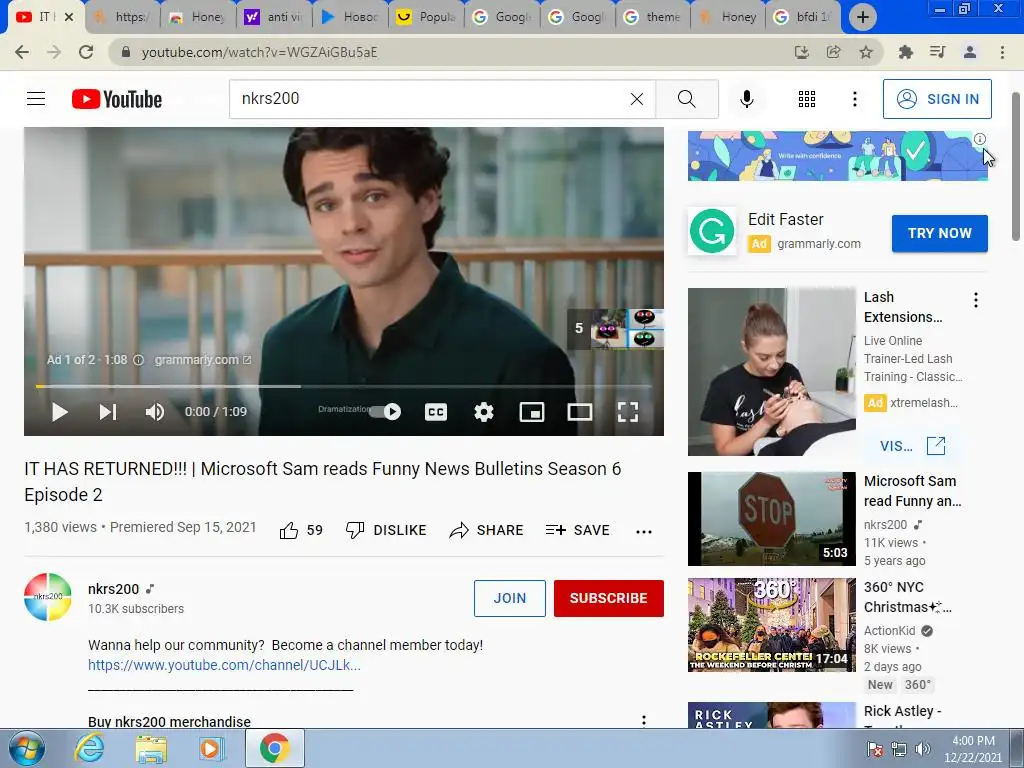
Task: Click share this page icon in address bar
Action: [833, 52]
